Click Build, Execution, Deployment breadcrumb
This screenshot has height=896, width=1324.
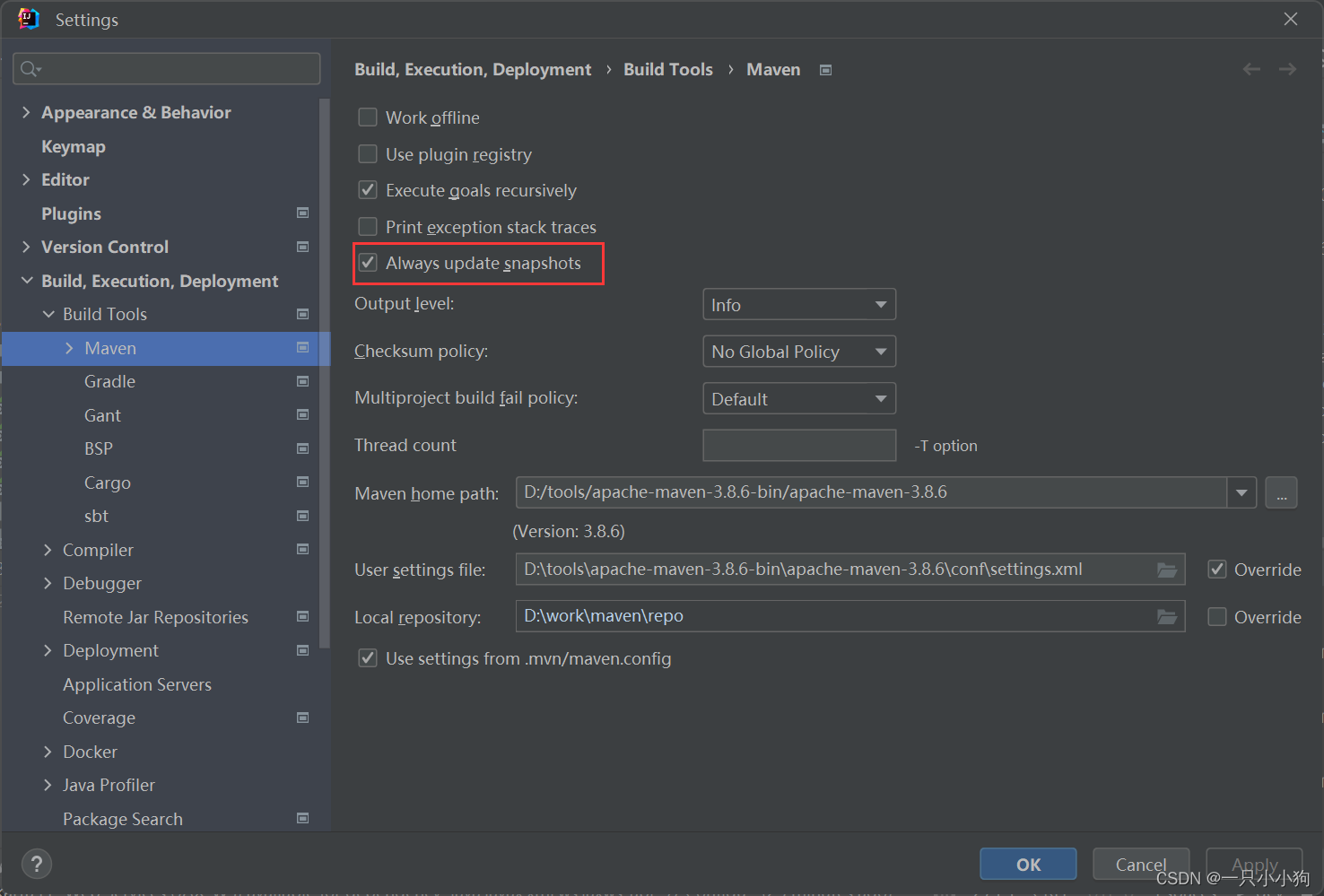[473, 69]
